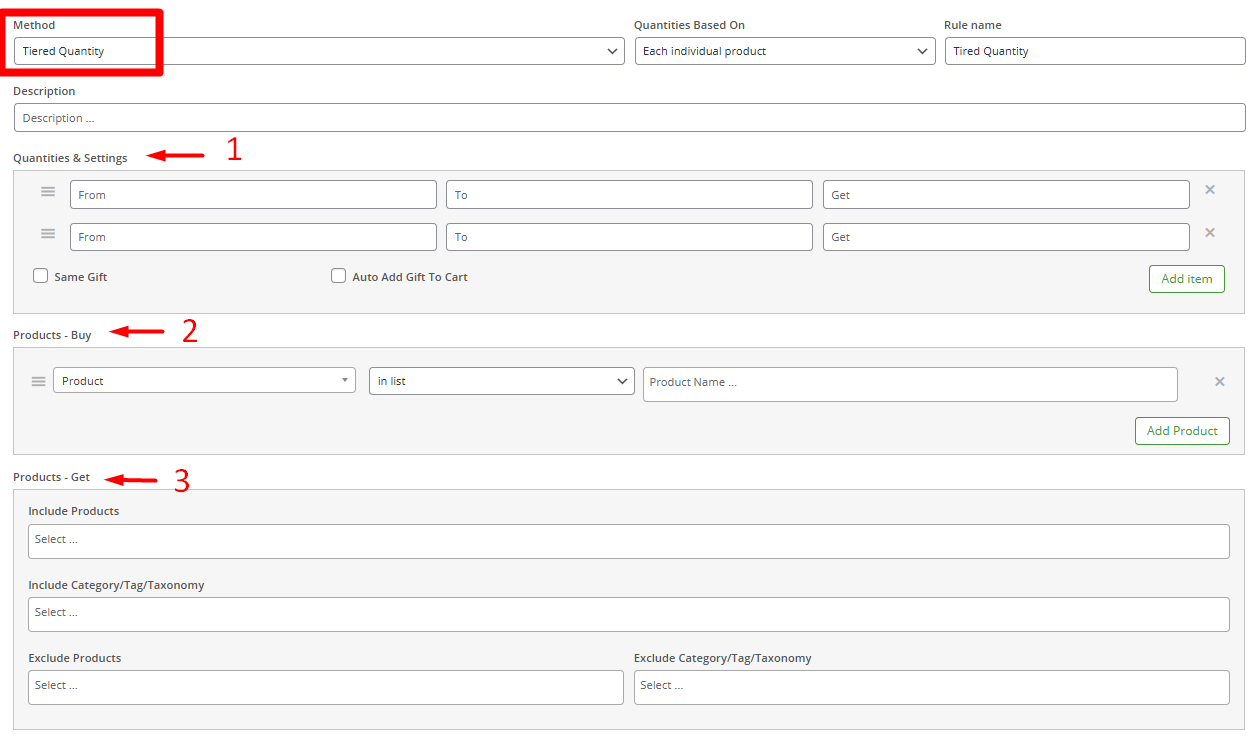Click the Exclude Category/Tag/Taxonomy field
1255x747 pixels.
pos(931,687)
